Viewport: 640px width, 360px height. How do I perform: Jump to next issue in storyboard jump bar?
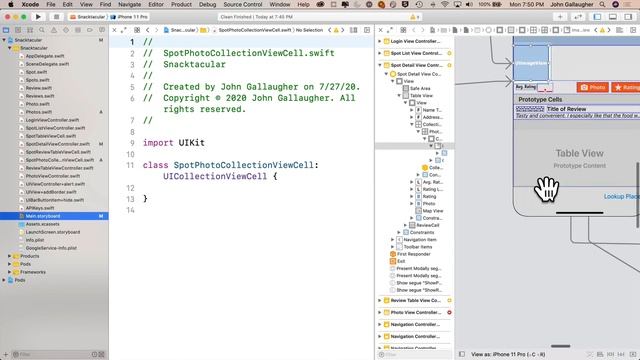pos(609,30)
